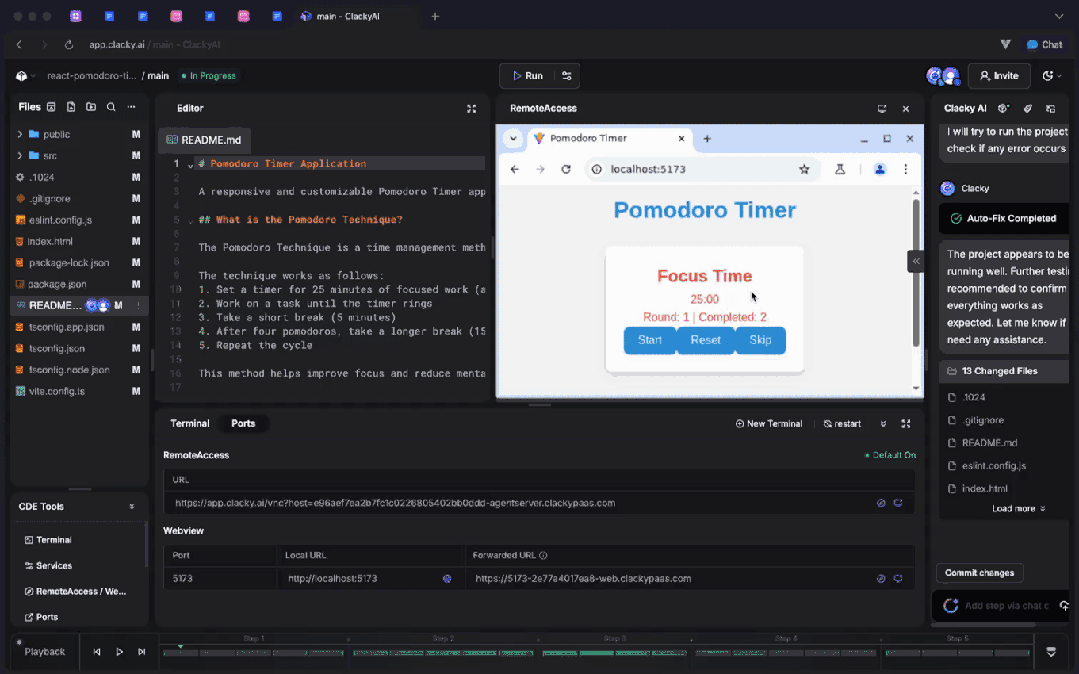This screenshot has width=1079, height=674.
Task: Toggle the Playback panel at bottom left
Action: tap(44, 651)
